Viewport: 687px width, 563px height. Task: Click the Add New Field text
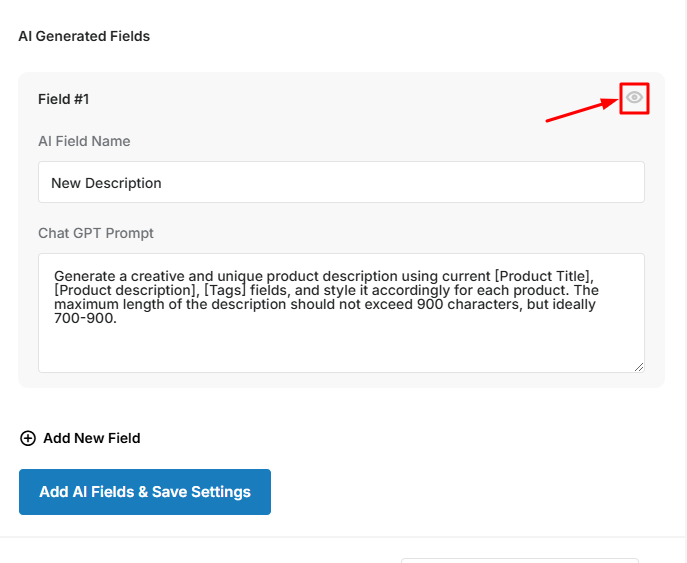92,438
